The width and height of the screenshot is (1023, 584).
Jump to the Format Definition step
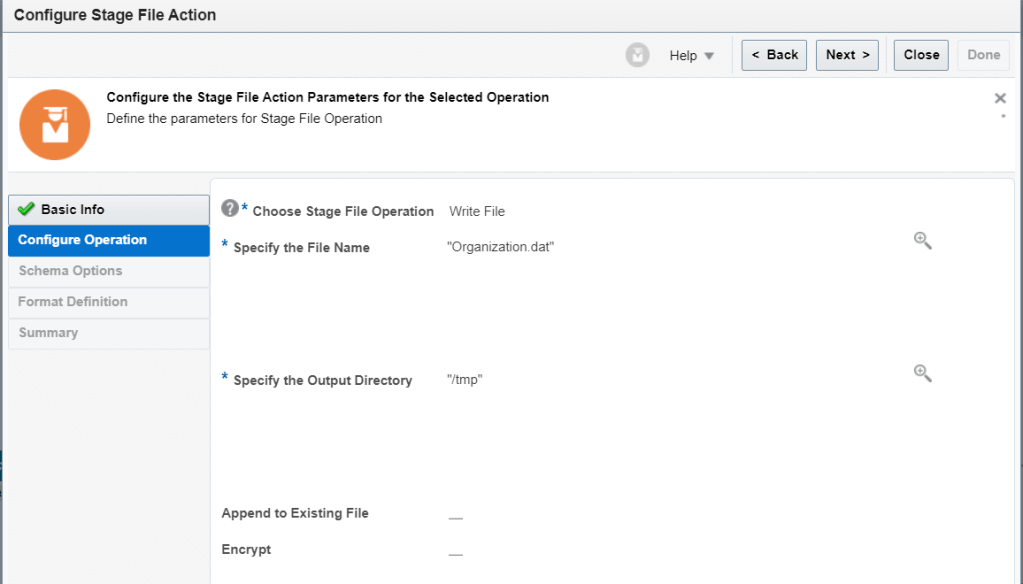click(x=108, y=302)
